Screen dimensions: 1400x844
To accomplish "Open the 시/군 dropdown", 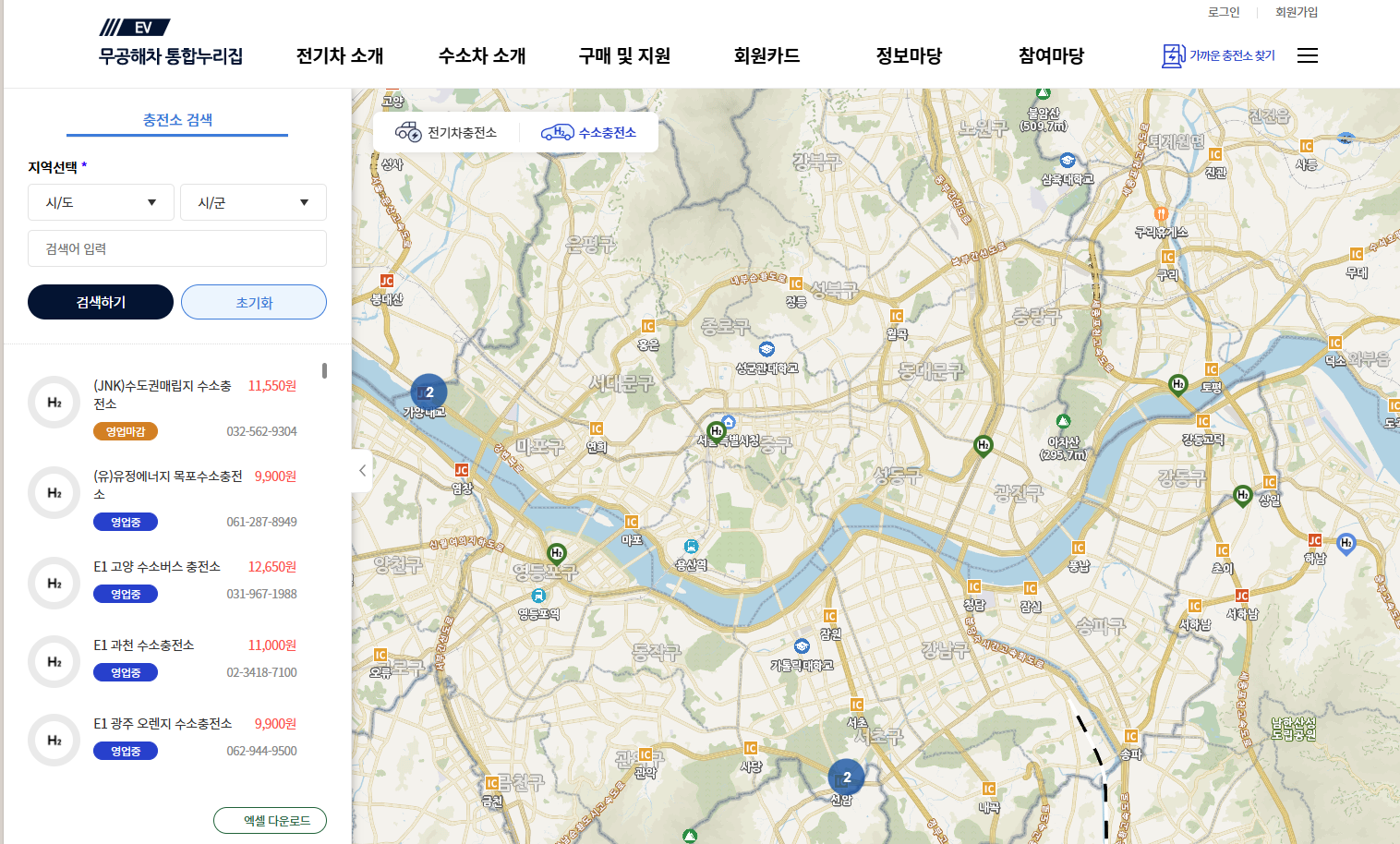I will (x=253, y=202).
